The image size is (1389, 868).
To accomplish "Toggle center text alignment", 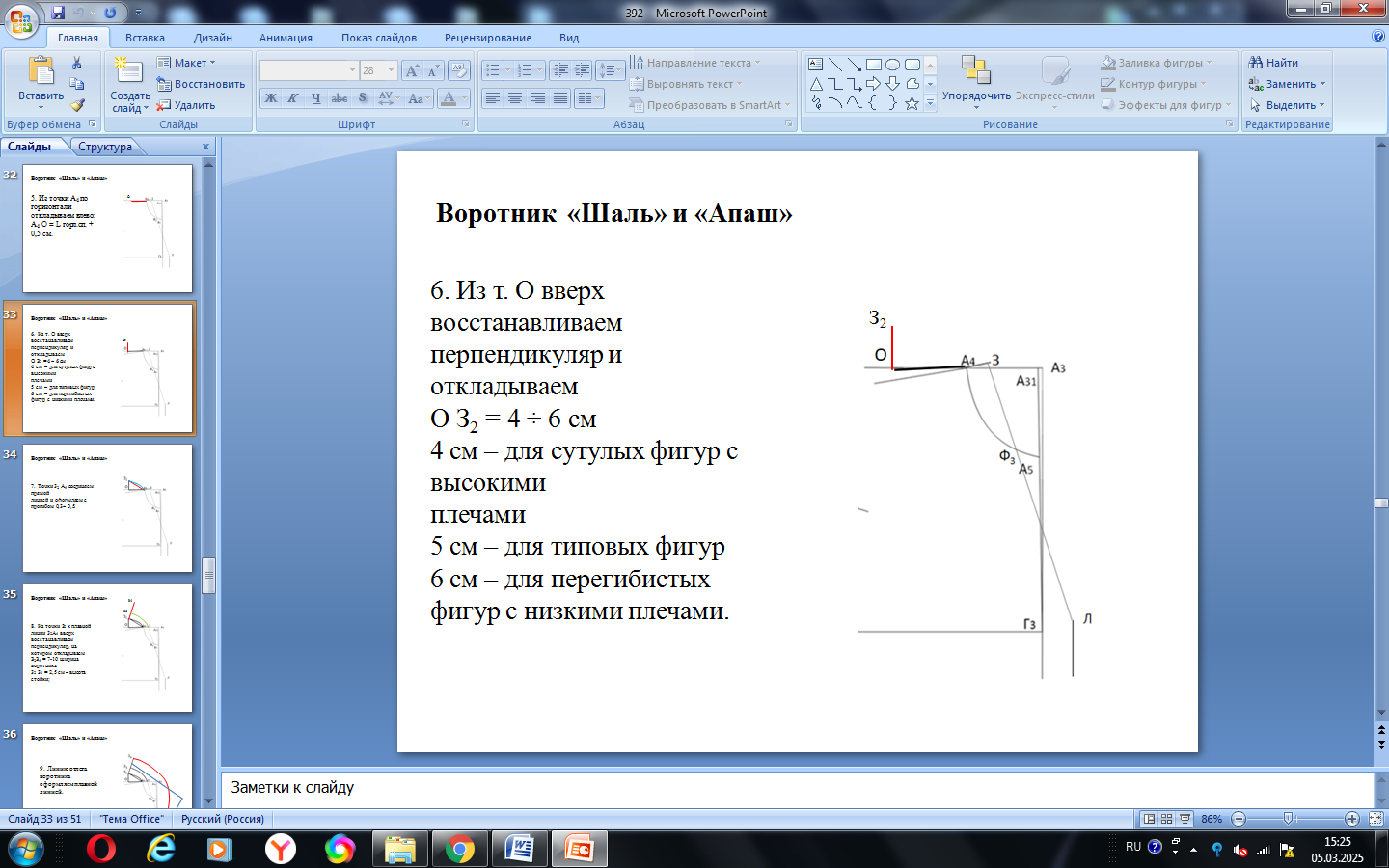I will pyautogui.click(x=515, y=98).
